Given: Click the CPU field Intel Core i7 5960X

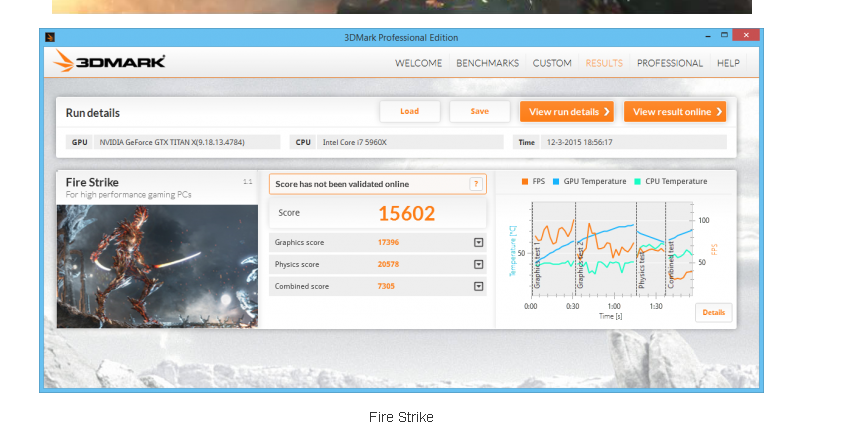Looking at the screenshot, I should (410, 142).
